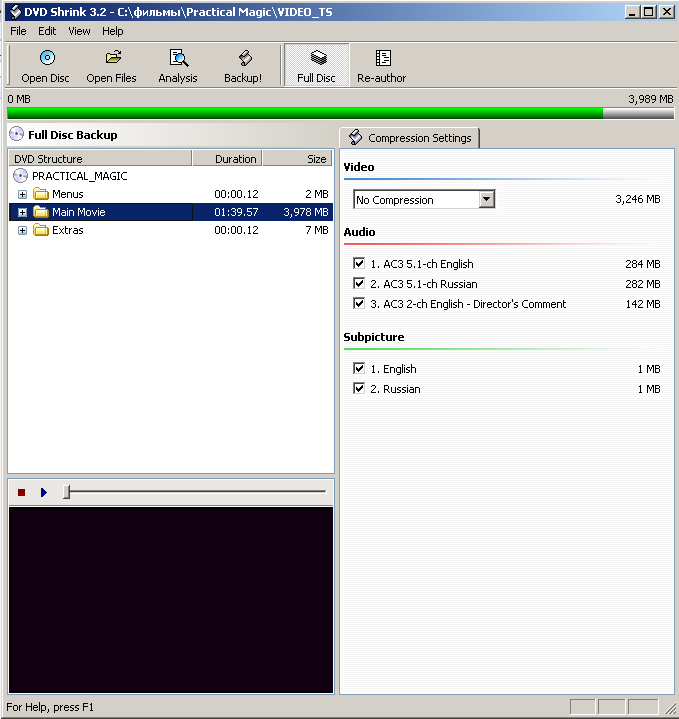
Task: Select the PRACTICAL_MAGIC root tree item
Action: 79,176
